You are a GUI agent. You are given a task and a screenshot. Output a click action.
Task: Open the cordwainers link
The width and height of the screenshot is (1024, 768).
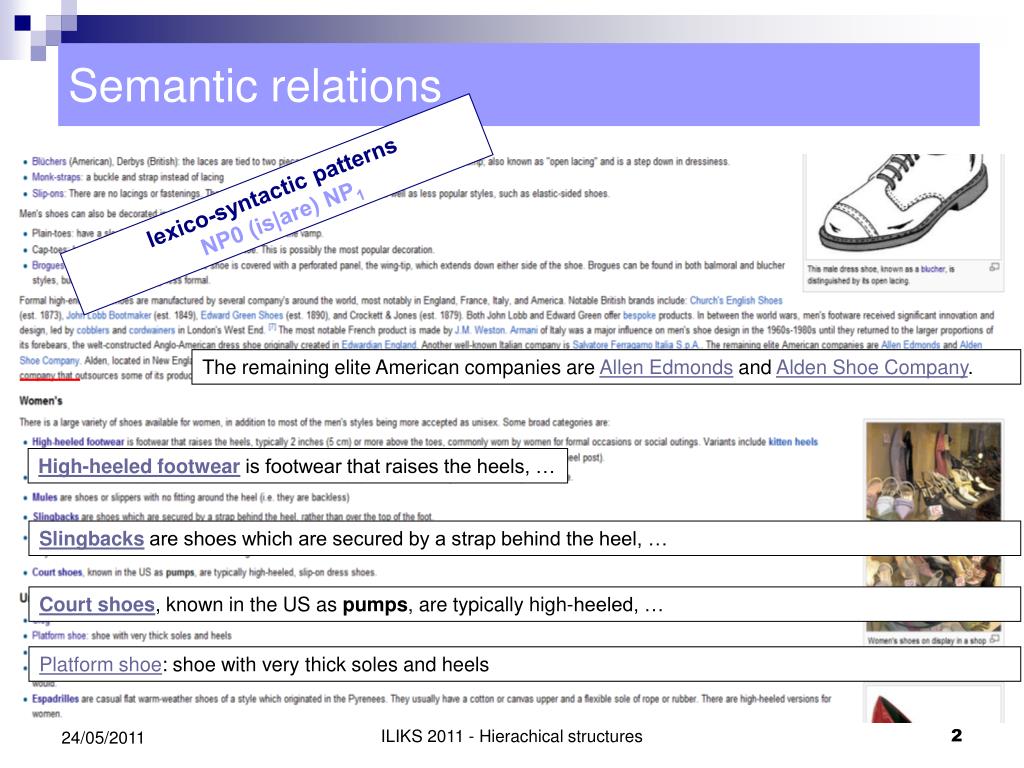point(152,330)
